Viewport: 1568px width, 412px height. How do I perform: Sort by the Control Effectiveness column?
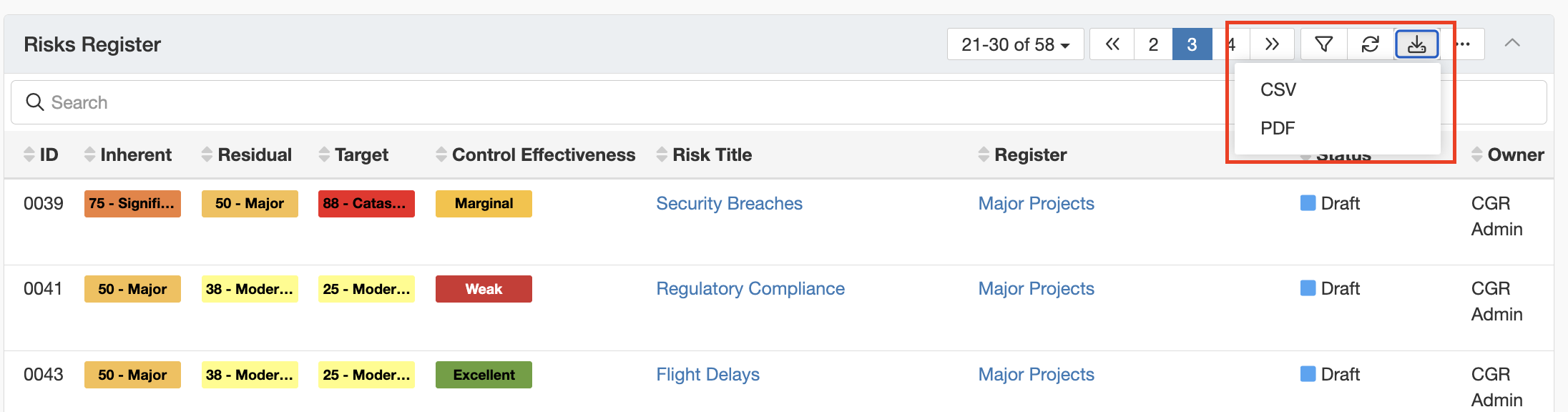(x=535, y=154)
